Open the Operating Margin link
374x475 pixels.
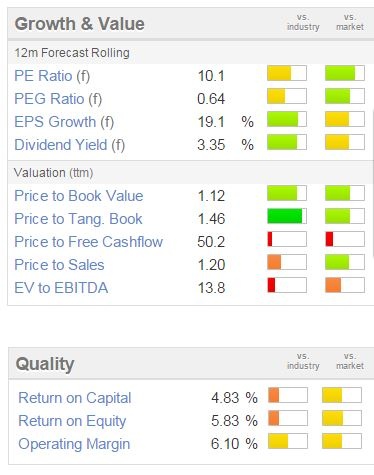(x=74, y=444)
